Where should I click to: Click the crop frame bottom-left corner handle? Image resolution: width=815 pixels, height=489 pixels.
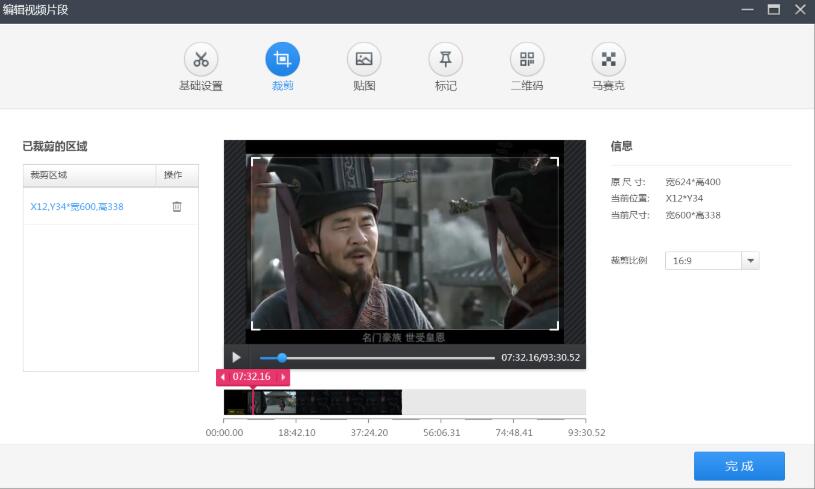pyautogui.click(x=255, y=326)
